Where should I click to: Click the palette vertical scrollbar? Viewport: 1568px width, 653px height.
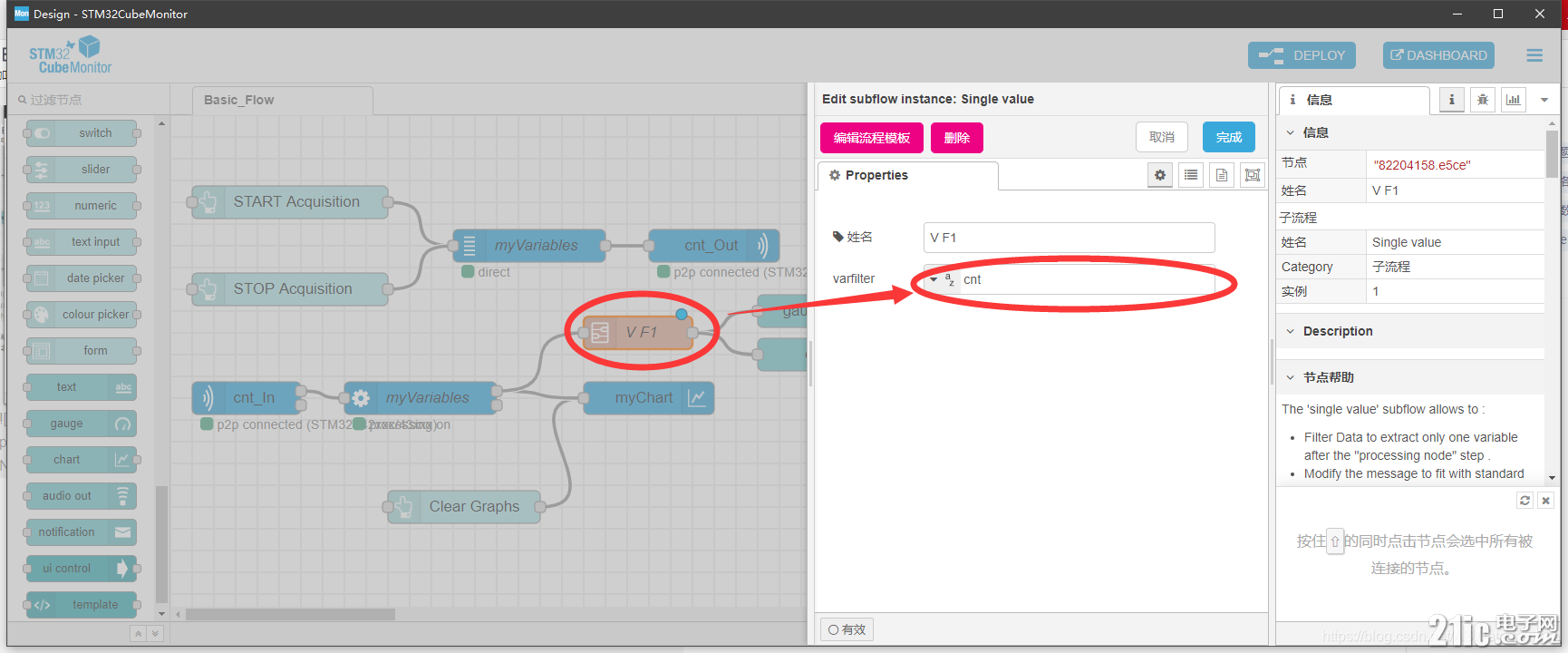point(161,544)
